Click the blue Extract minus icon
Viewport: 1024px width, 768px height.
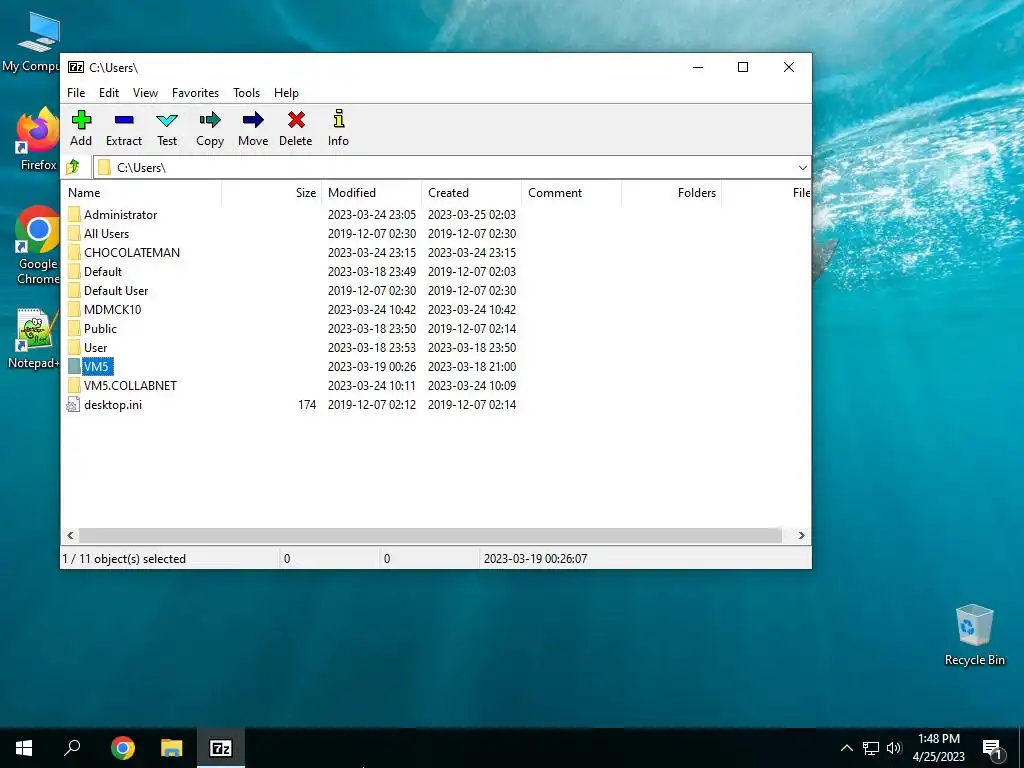click(x=123, y=120)
